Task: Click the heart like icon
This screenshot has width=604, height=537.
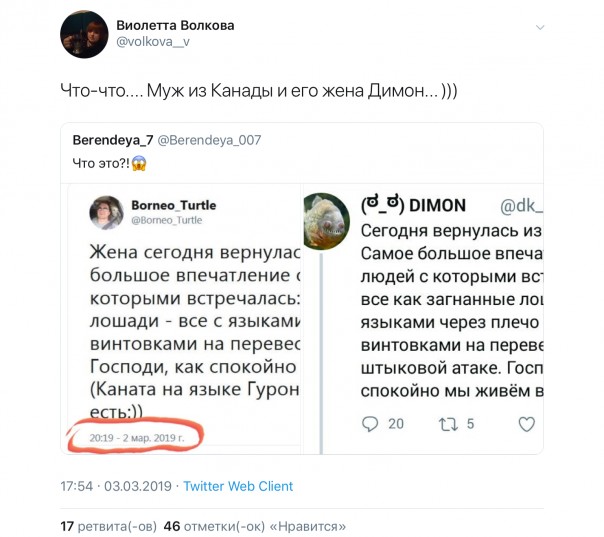Action: pyautogui.click(x=527, y=424)
